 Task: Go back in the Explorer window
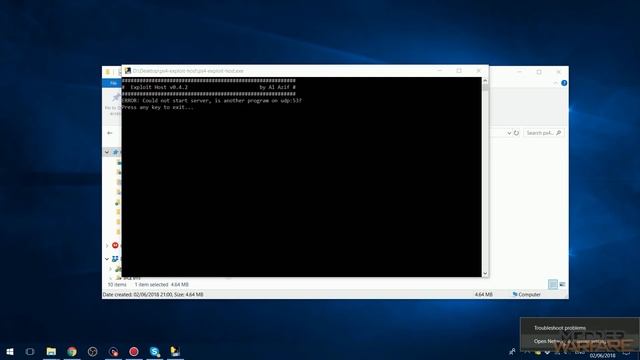(109, 133)
